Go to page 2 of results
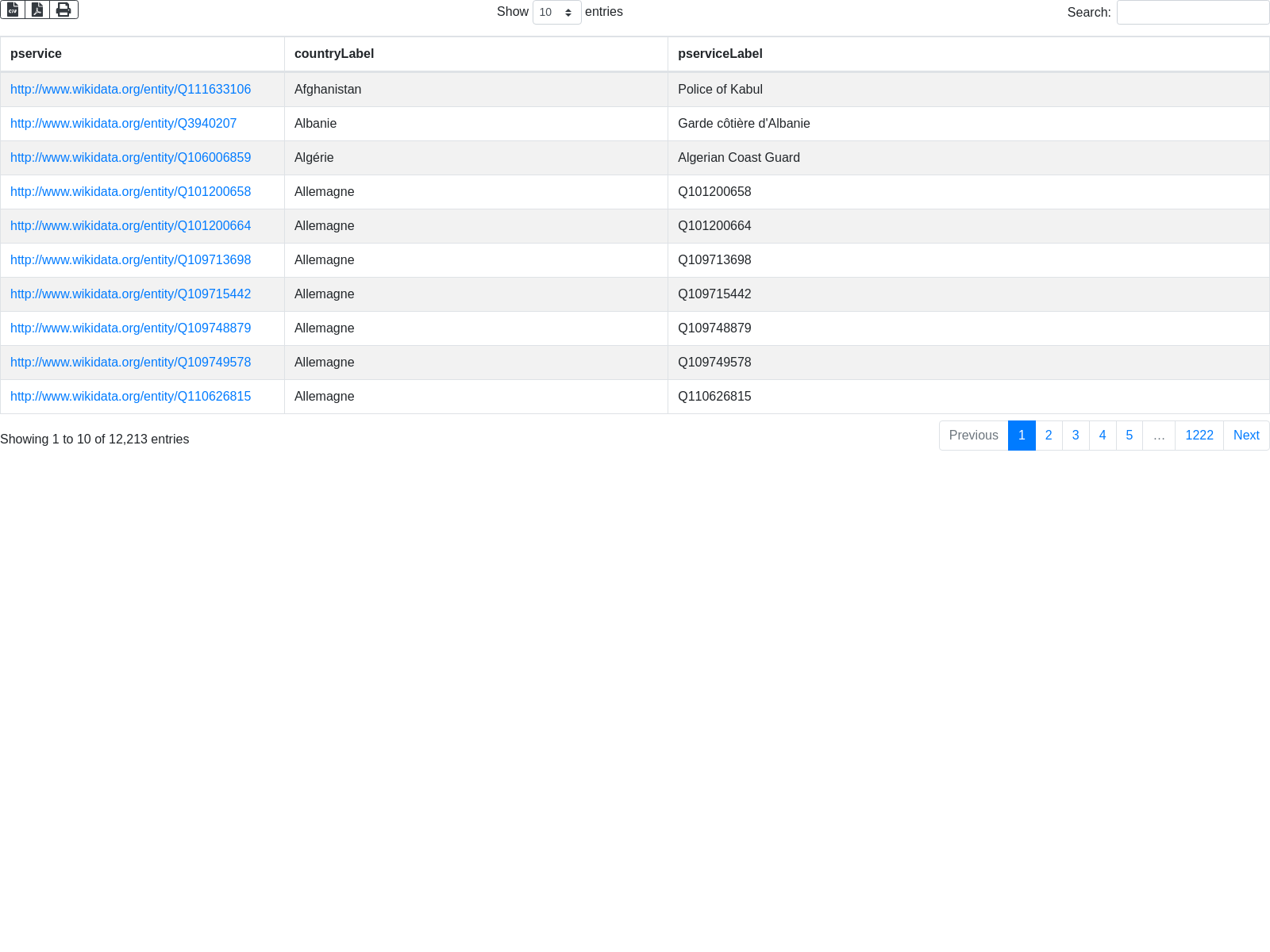 click(1049, 436)
